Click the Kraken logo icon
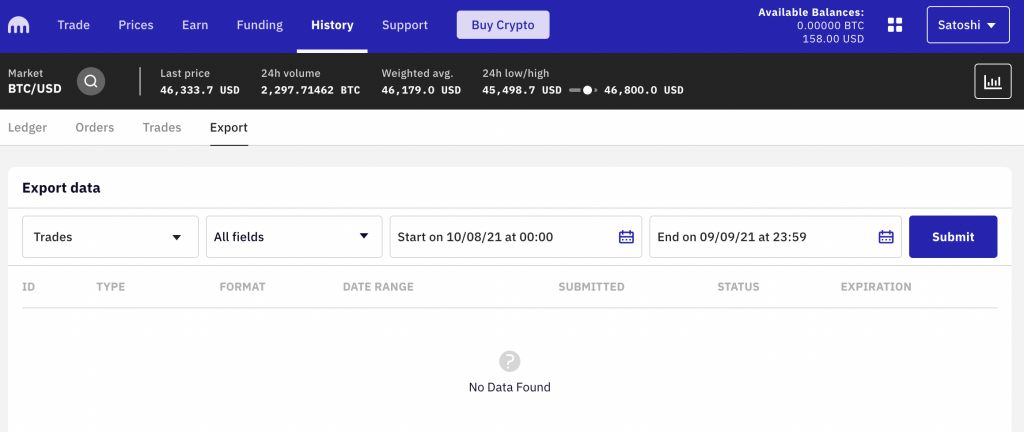The width and height of the screenshot is (1024, 432). (x=19, y=26)
